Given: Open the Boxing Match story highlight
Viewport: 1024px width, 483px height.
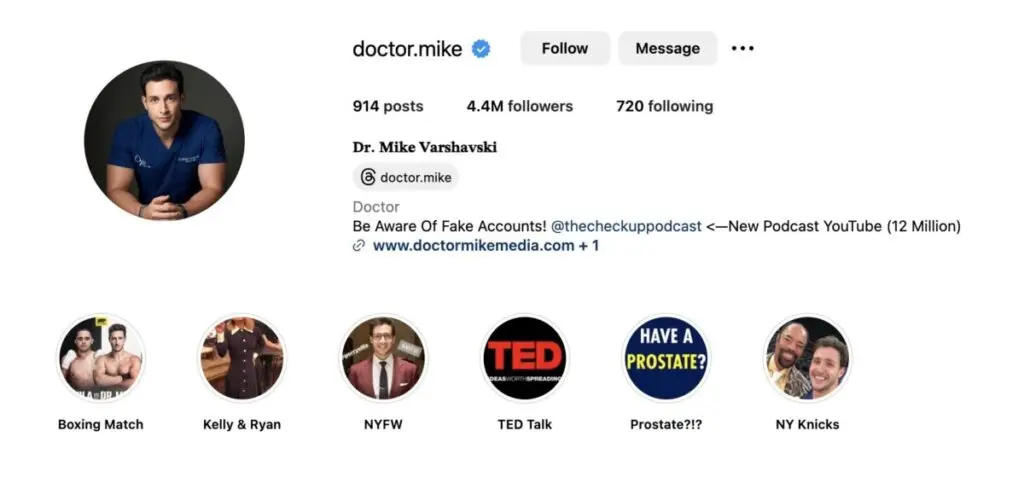Looking at the screenshot, I should 101,358.
